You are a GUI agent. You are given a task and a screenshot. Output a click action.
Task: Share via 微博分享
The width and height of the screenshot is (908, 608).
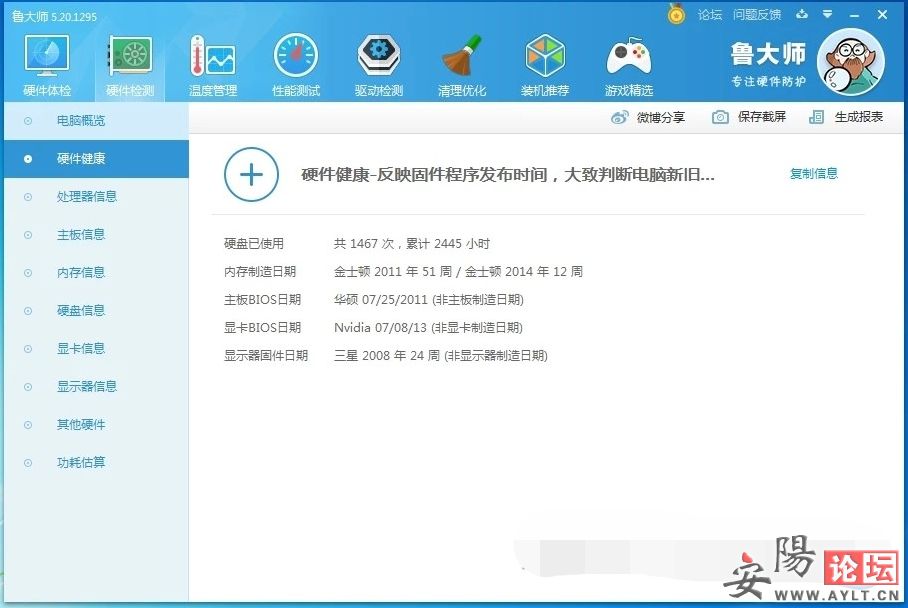(x=648, y=118)
